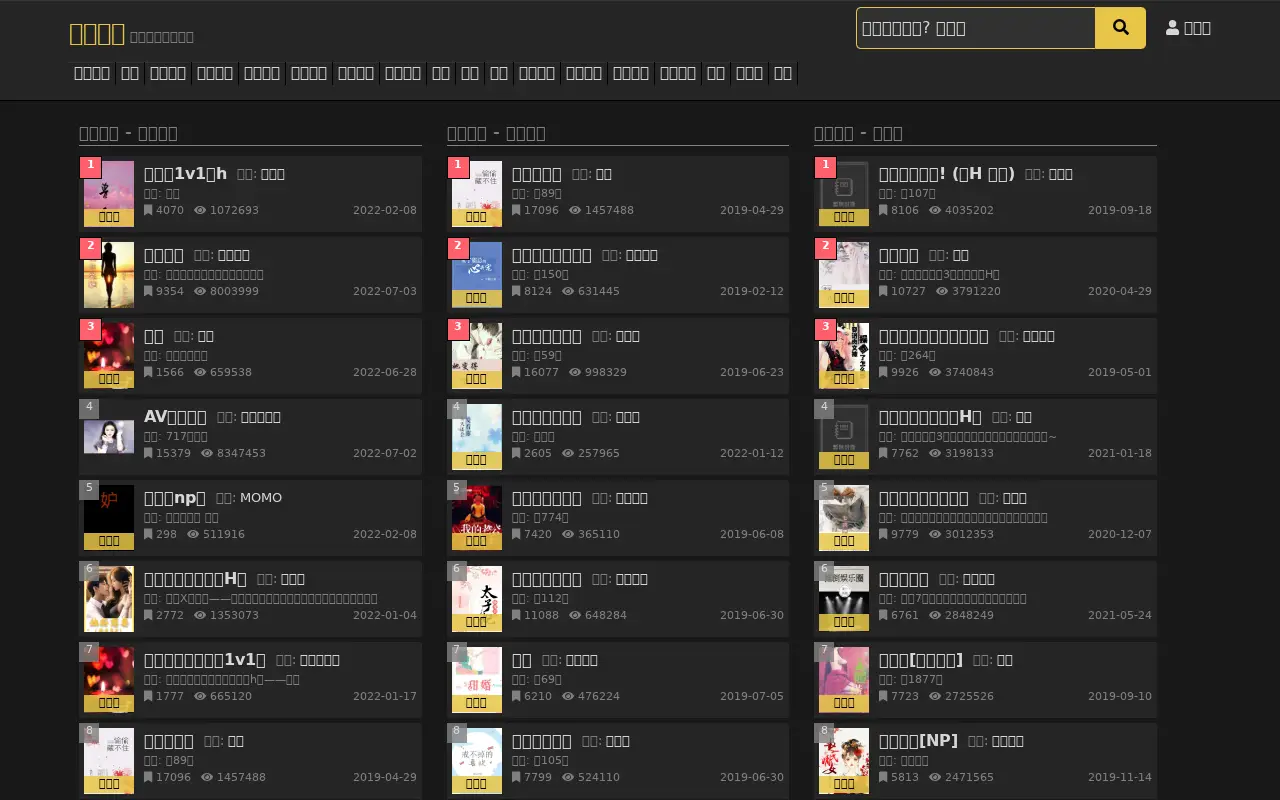Click bookmark icon next to 2605

pyautogui.click(x=516, y=454)
